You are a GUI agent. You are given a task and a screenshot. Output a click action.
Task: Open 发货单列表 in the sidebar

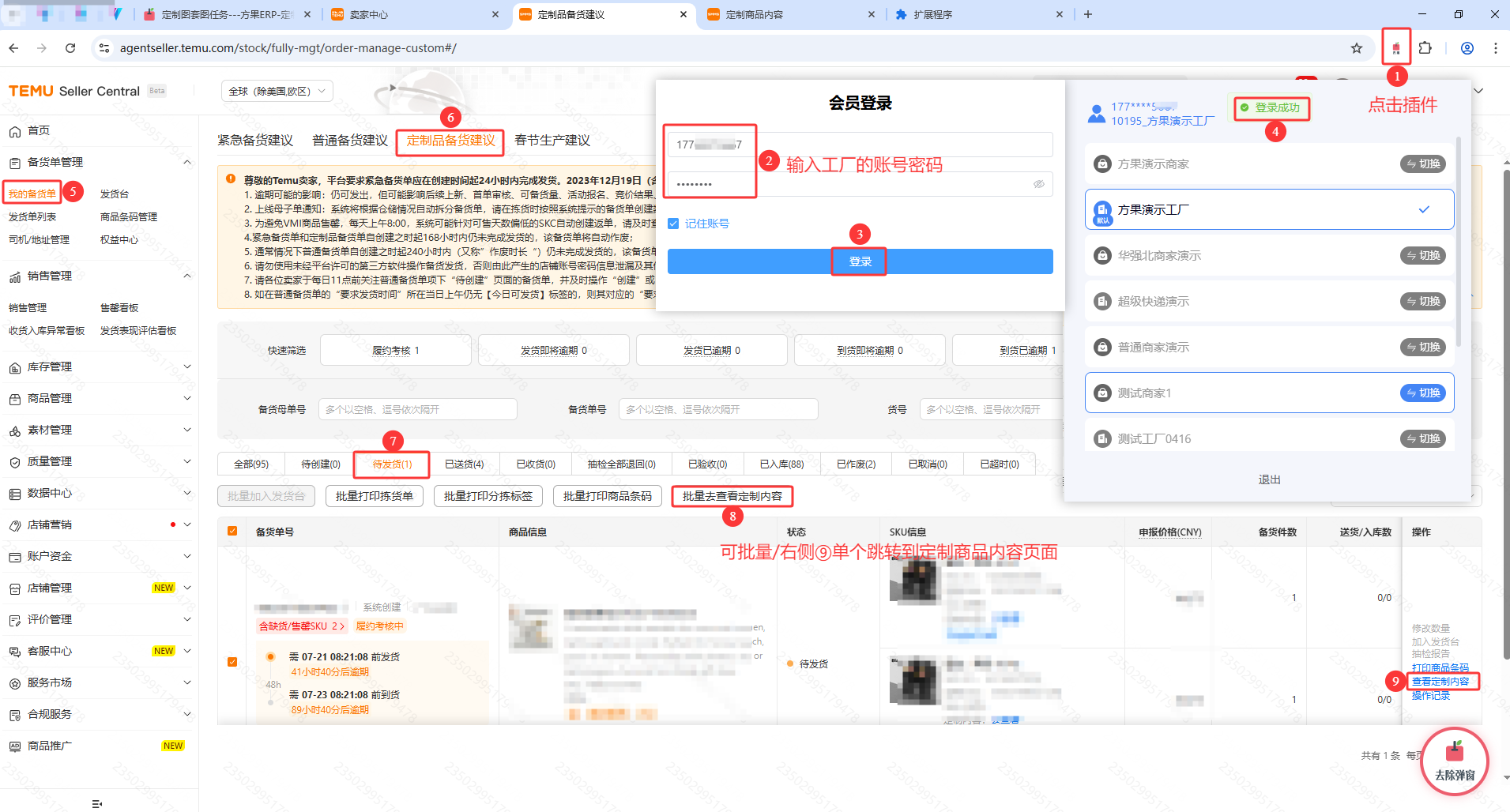32,217
